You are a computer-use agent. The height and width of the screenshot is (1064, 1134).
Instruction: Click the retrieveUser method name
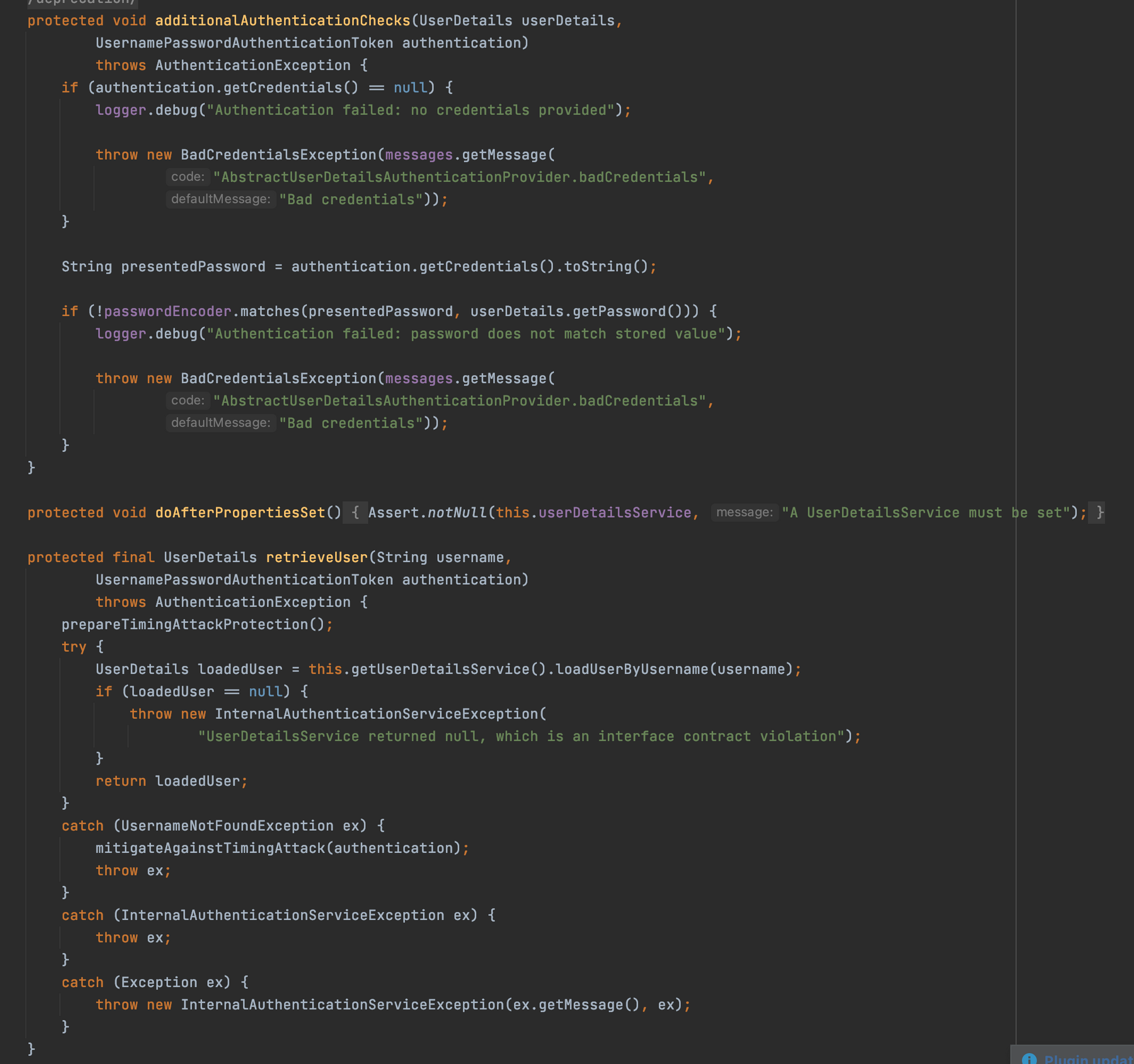click(x=316, y=558)
